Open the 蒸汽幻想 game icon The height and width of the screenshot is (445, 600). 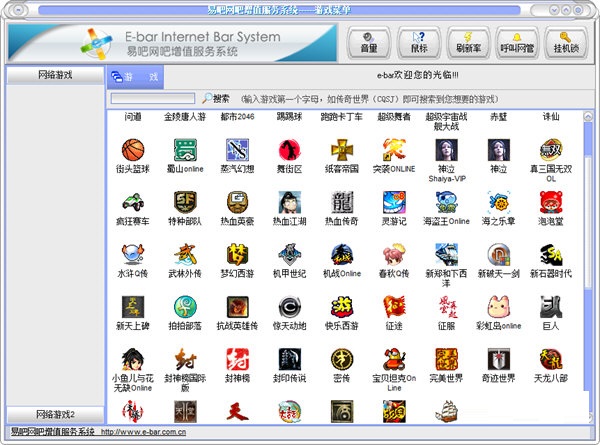237,150
